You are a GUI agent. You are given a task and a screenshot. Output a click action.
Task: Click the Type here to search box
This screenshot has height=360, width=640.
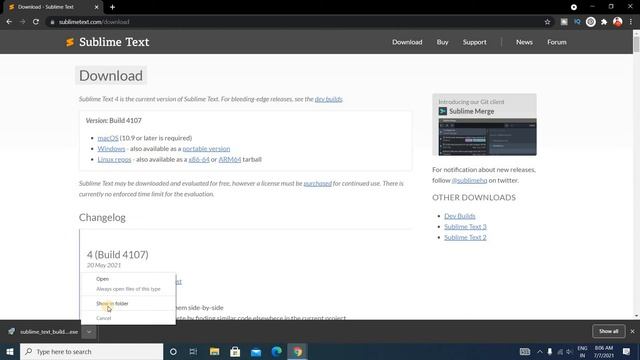tap(91, 351)
